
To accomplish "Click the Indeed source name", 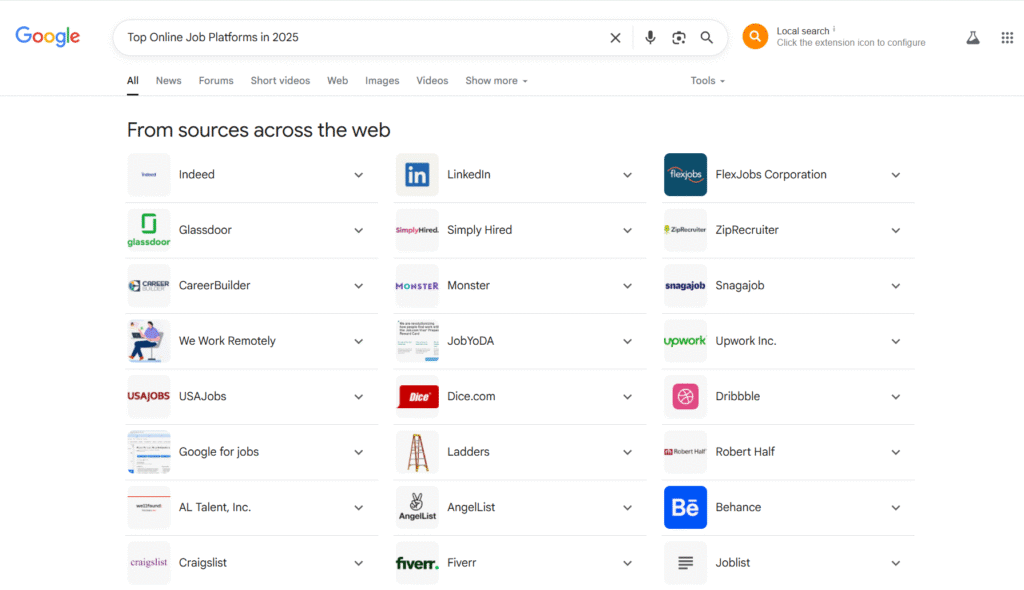I will (197, 174).
